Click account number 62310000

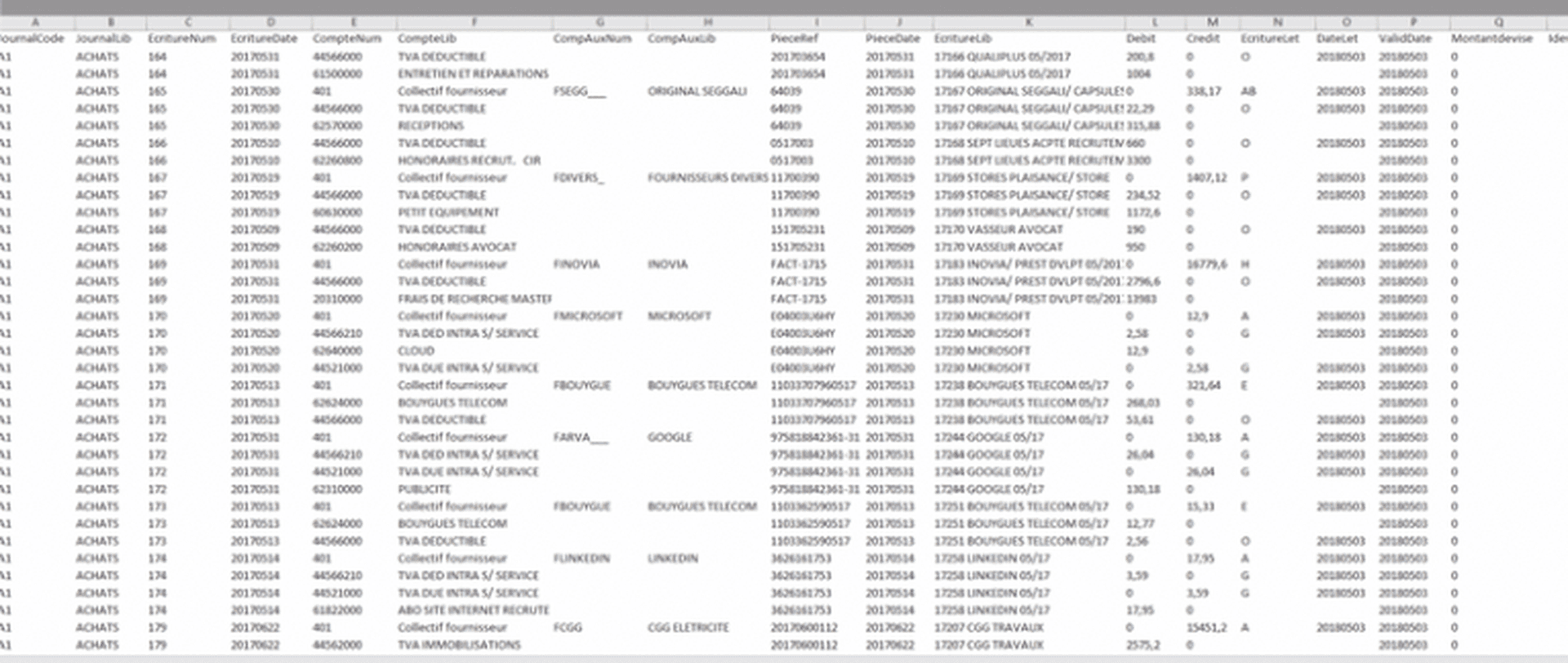tap(337, 489)
